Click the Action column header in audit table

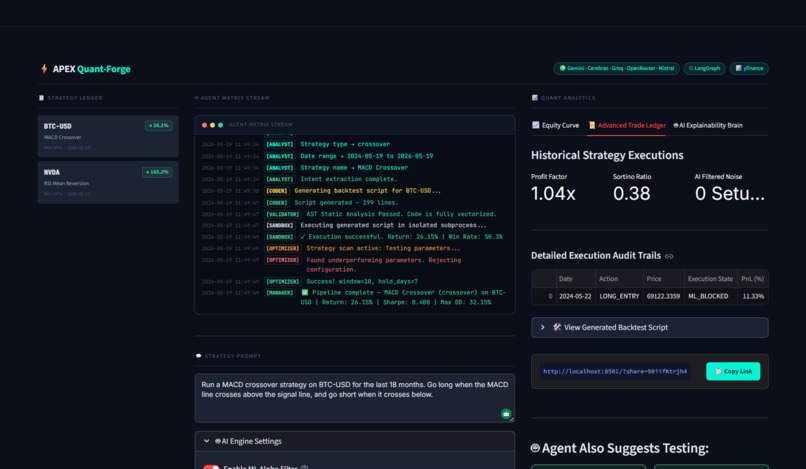click(619, 279)
